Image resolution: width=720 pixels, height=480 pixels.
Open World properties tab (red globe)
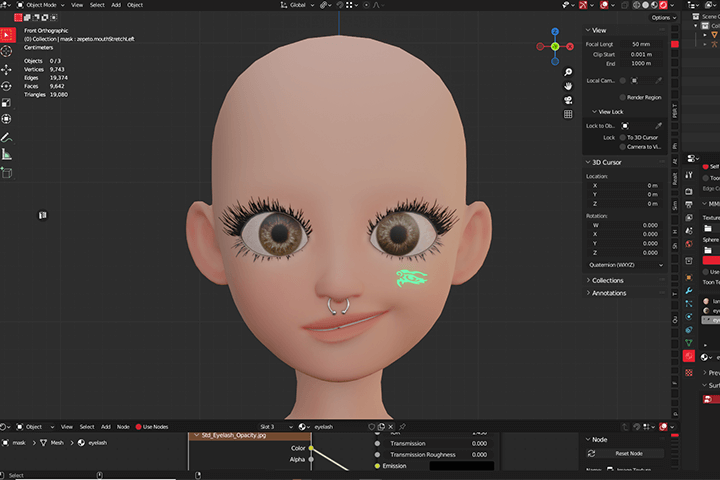click(689, 244)
